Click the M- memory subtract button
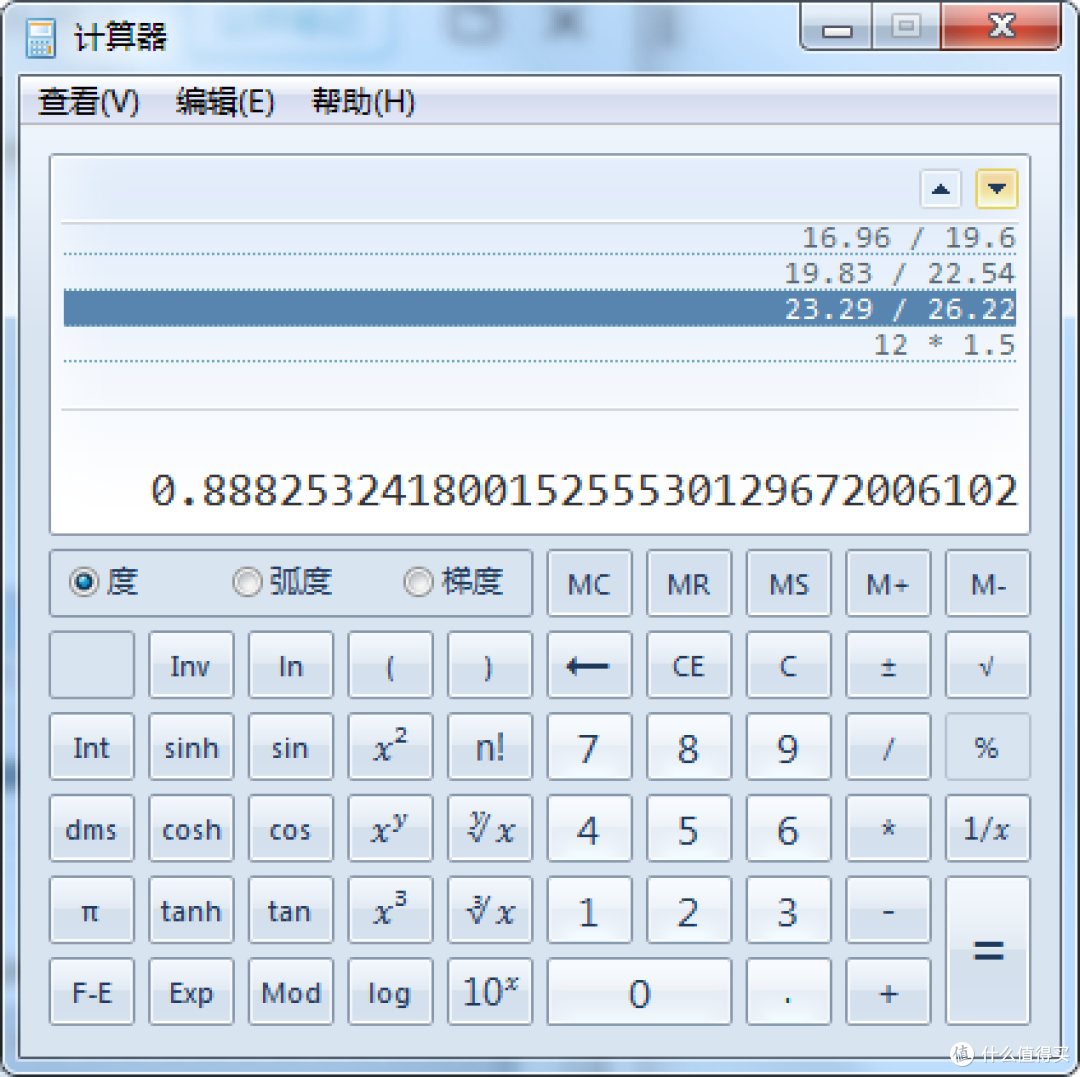Image resolution: width=1080 pixels, height=1077 pixels. pyautogui.click(x=987, y=583)
